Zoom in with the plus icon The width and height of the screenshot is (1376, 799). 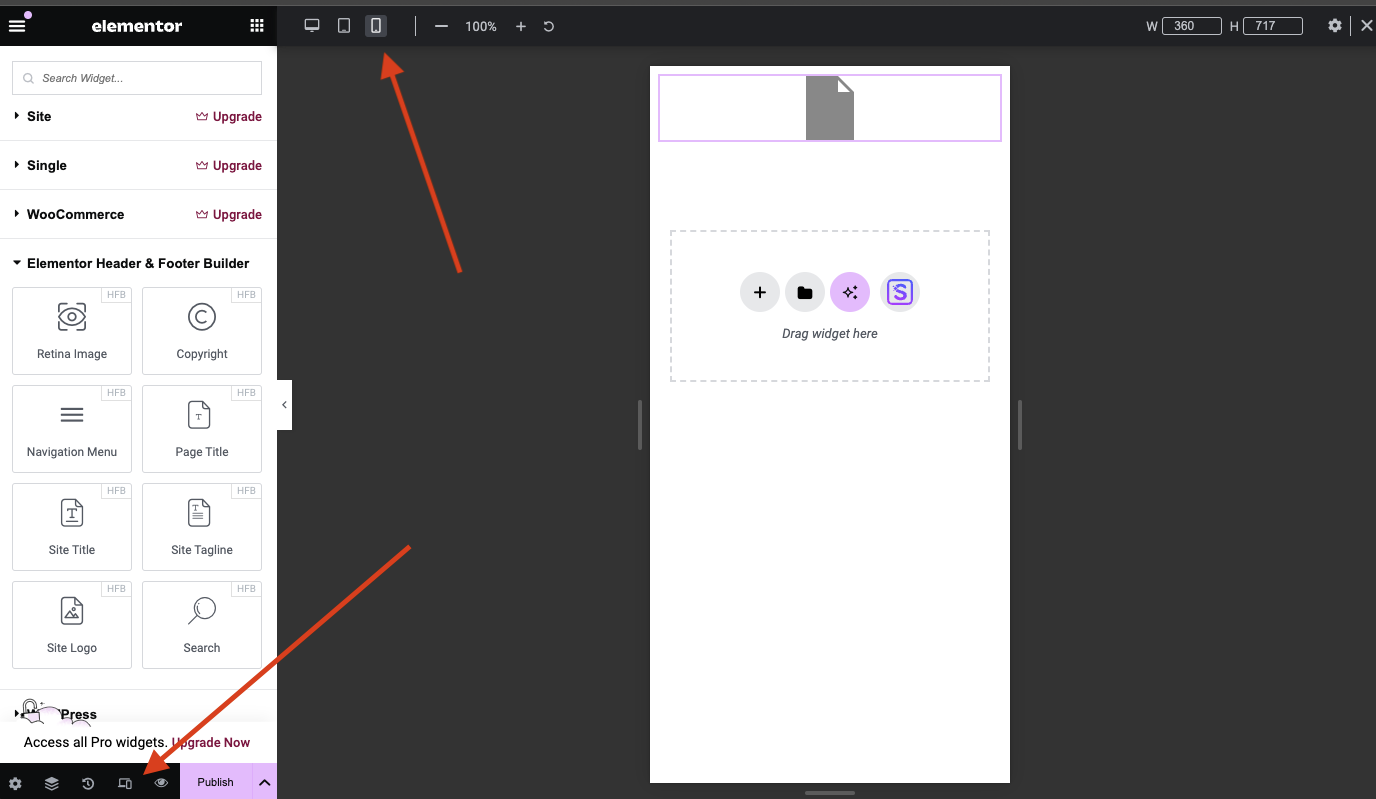point(520,26)
